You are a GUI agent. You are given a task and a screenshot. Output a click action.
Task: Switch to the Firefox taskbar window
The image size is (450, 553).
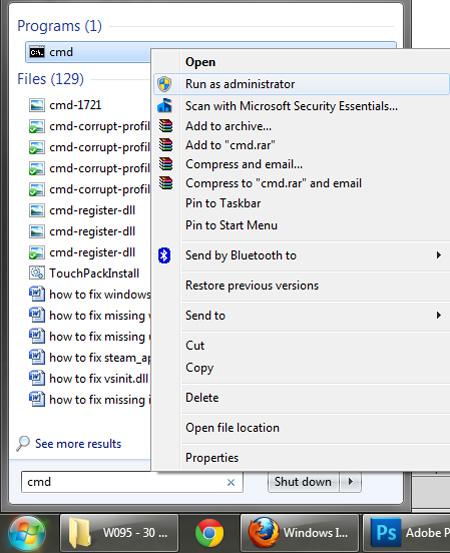(x=299, y=533)
